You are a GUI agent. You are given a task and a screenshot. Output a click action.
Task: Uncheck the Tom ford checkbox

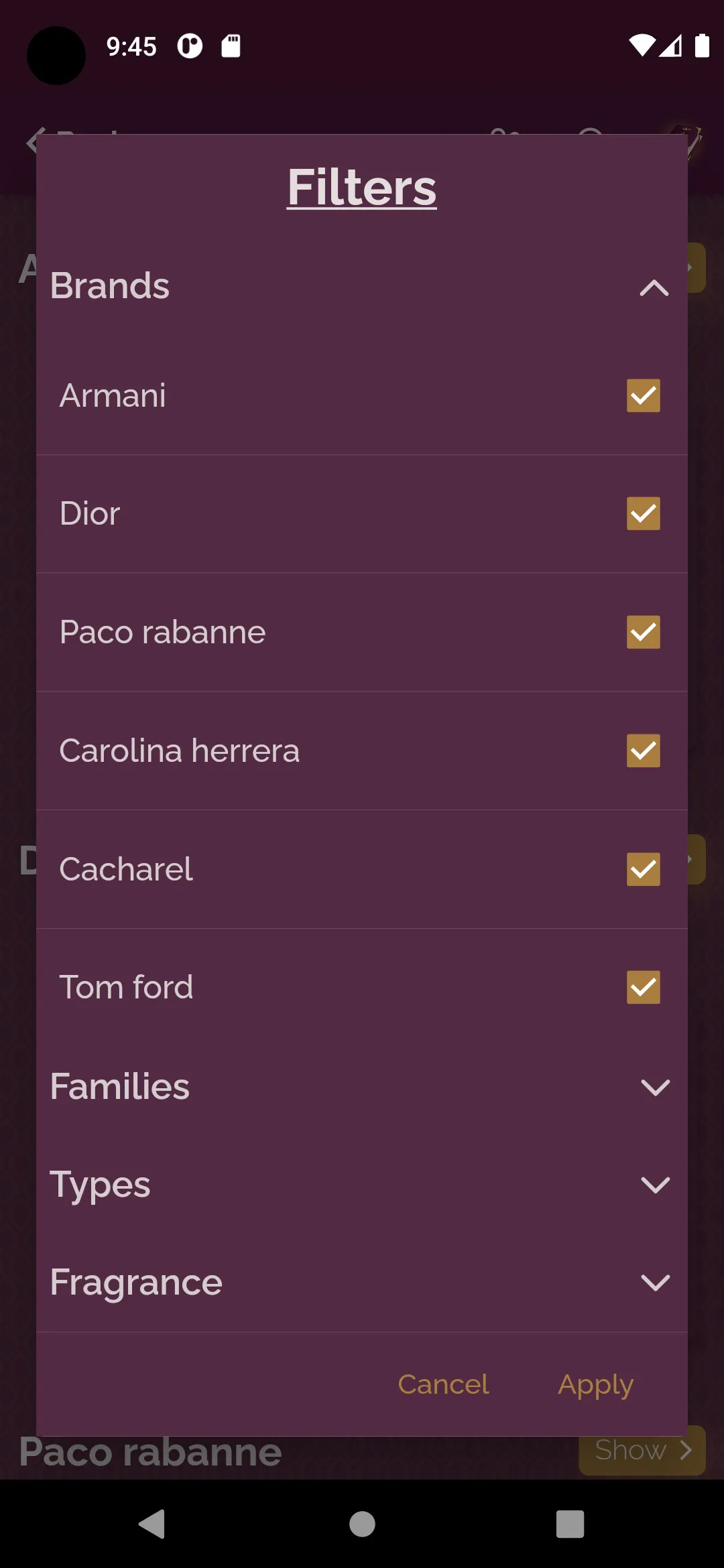point(643,987)
